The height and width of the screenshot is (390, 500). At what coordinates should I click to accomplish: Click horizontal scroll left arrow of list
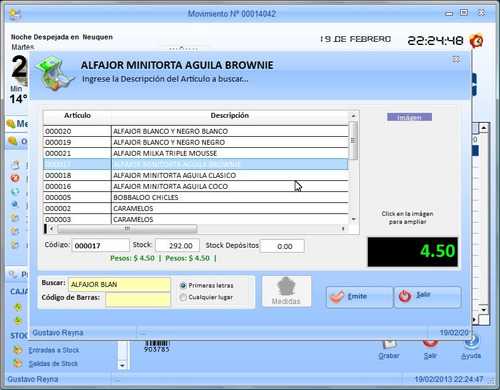tap(51, 229)
